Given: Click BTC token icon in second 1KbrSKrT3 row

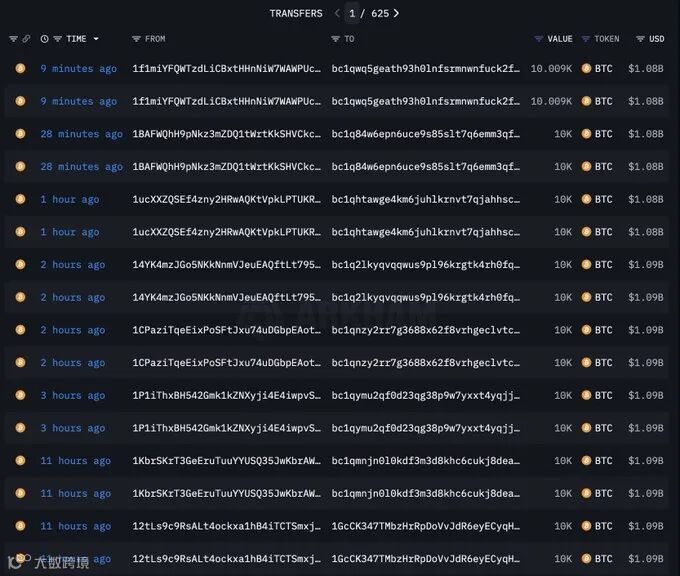Looking at the screenshot, I should pos(586,493).
